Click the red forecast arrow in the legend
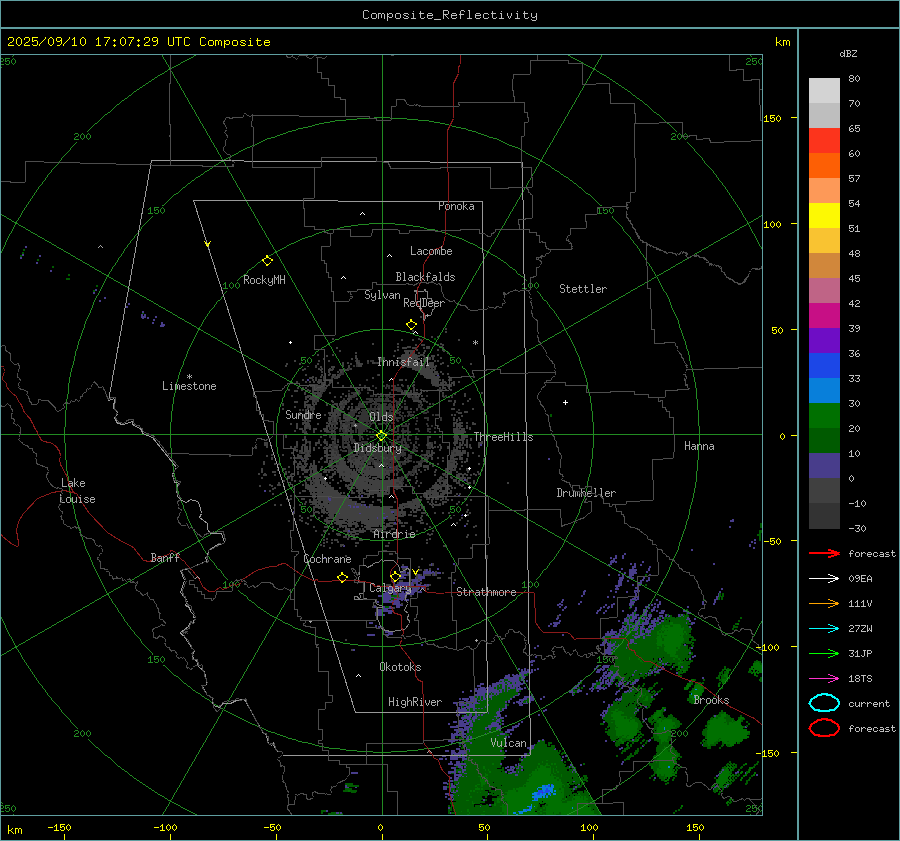This screenshot has width=900, height=841. [824, 553]
